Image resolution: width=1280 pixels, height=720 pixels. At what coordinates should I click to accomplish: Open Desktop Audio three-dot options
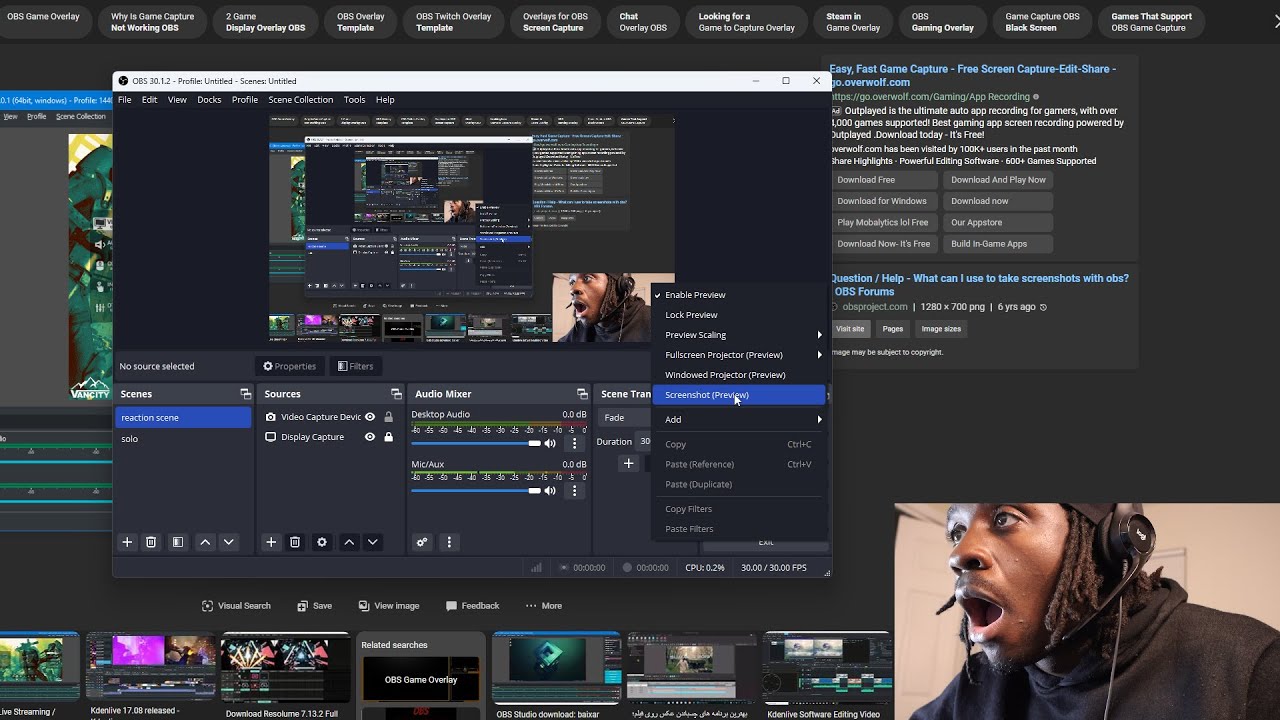[x=574, y=443]
